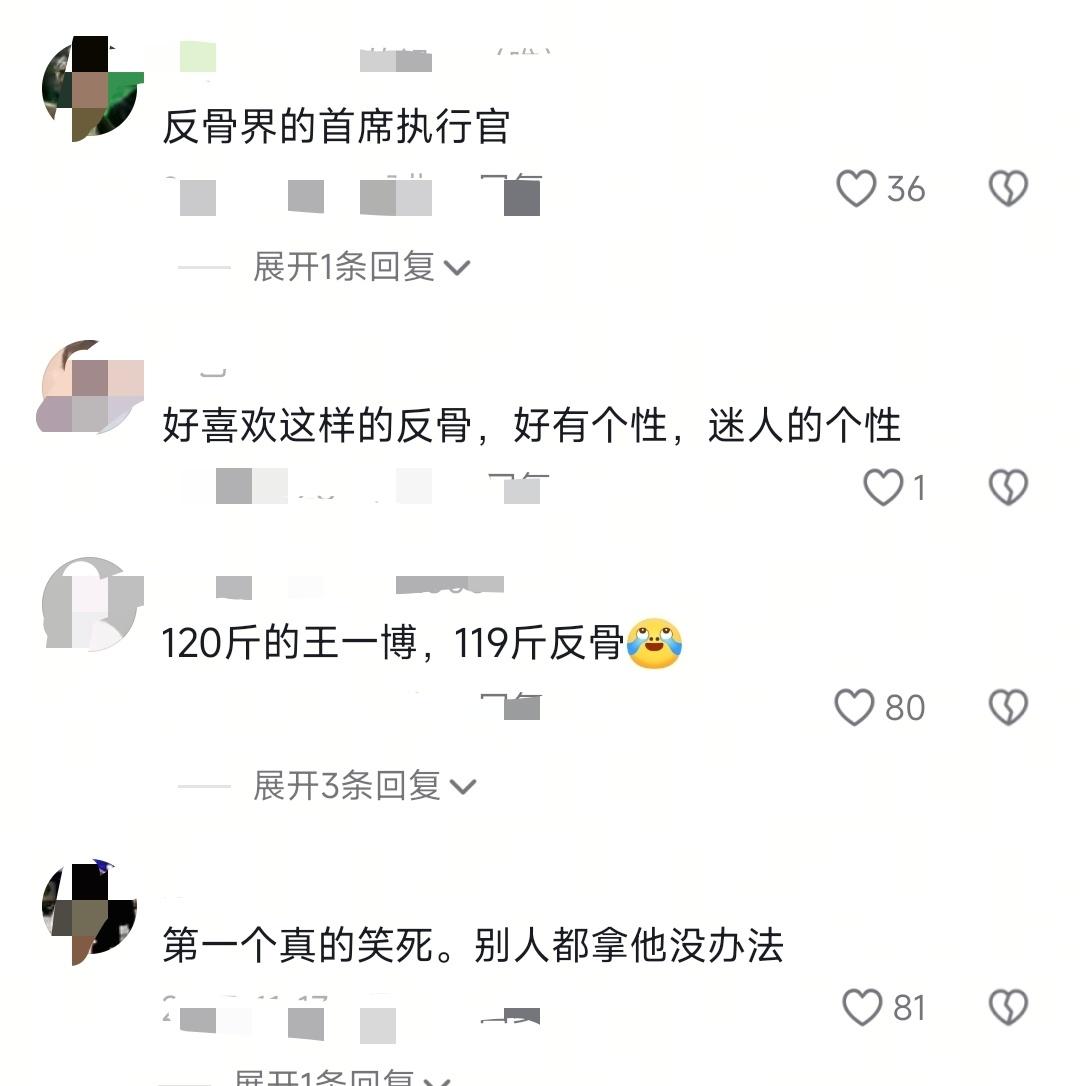The image size is (1080, 1086).
Task: Open second commenter's avatar profile
Action: coord(91,387)
